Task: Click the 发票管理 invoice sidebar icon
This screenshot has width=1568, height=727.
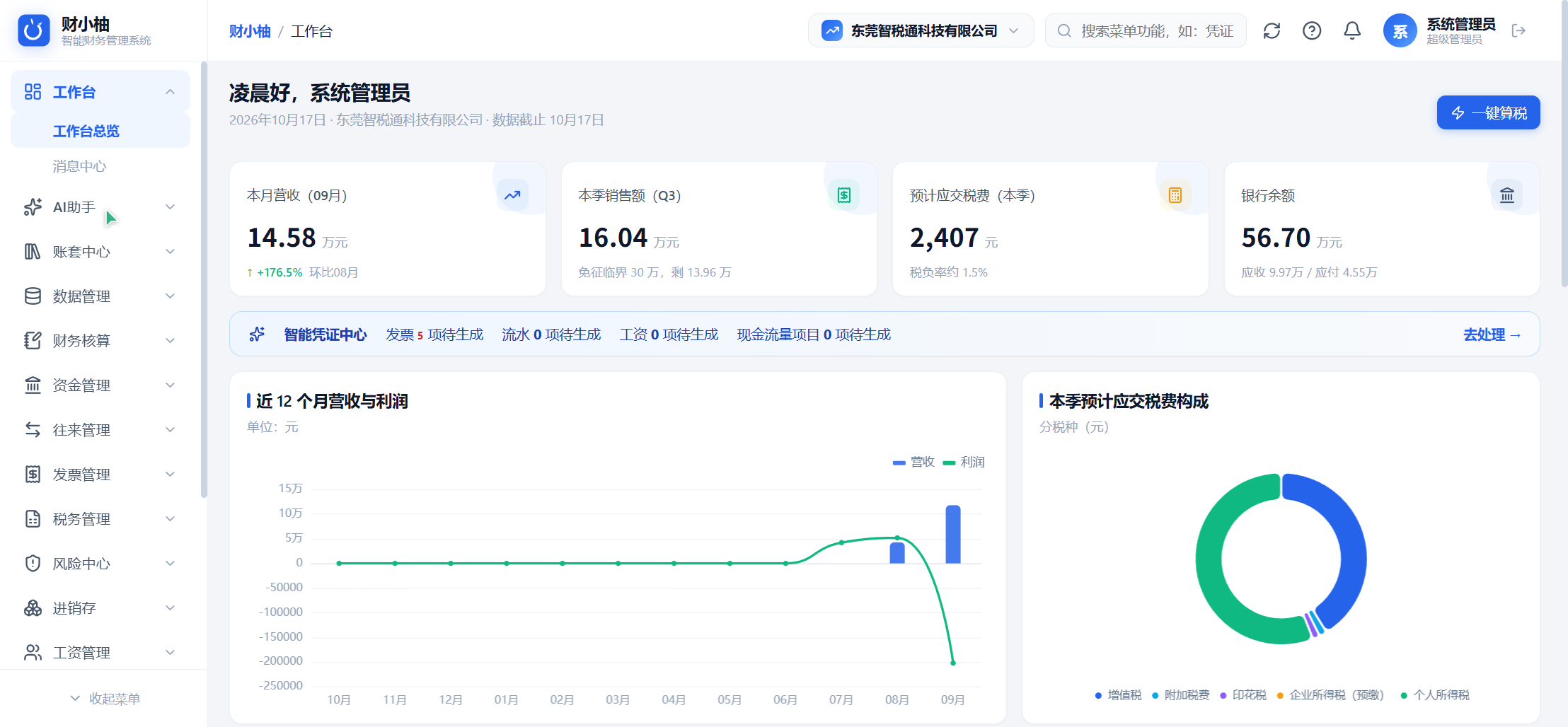Action: point(33,475)
